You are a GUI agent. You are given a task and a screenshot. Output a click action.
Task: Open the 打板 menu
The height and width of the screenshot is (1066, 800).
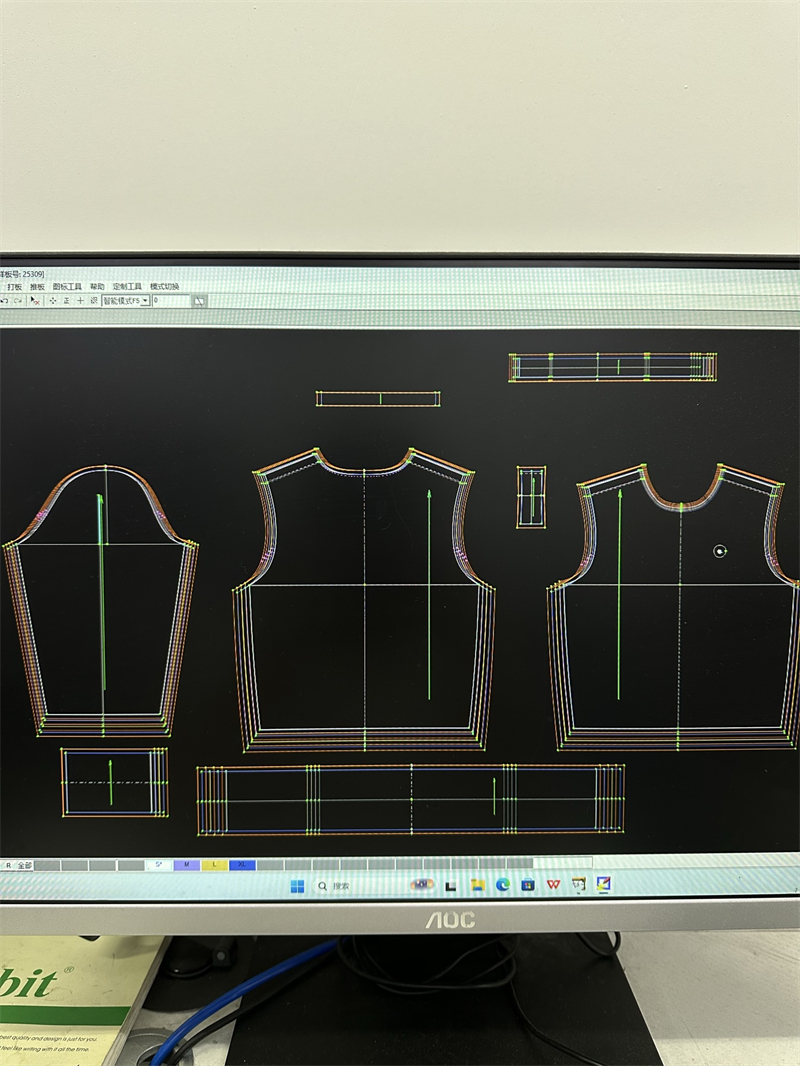(x=14, y=287)
